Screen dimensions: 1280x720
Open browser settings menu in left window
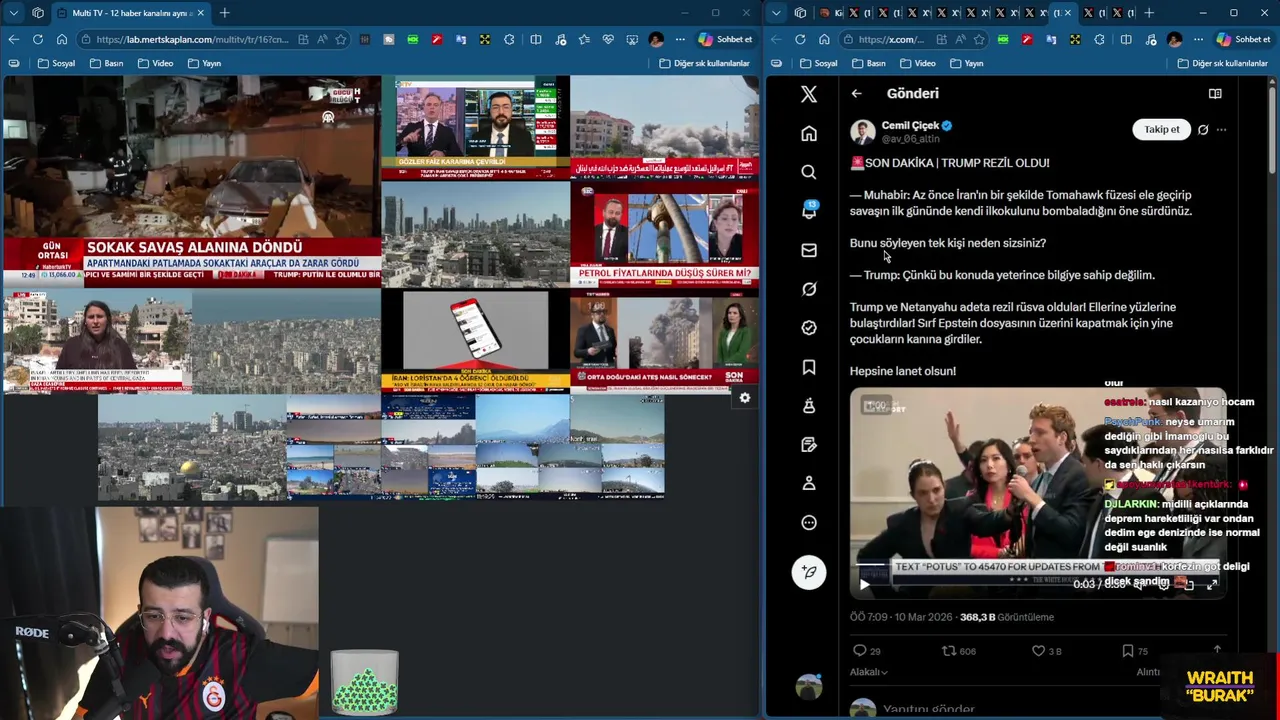680,39
